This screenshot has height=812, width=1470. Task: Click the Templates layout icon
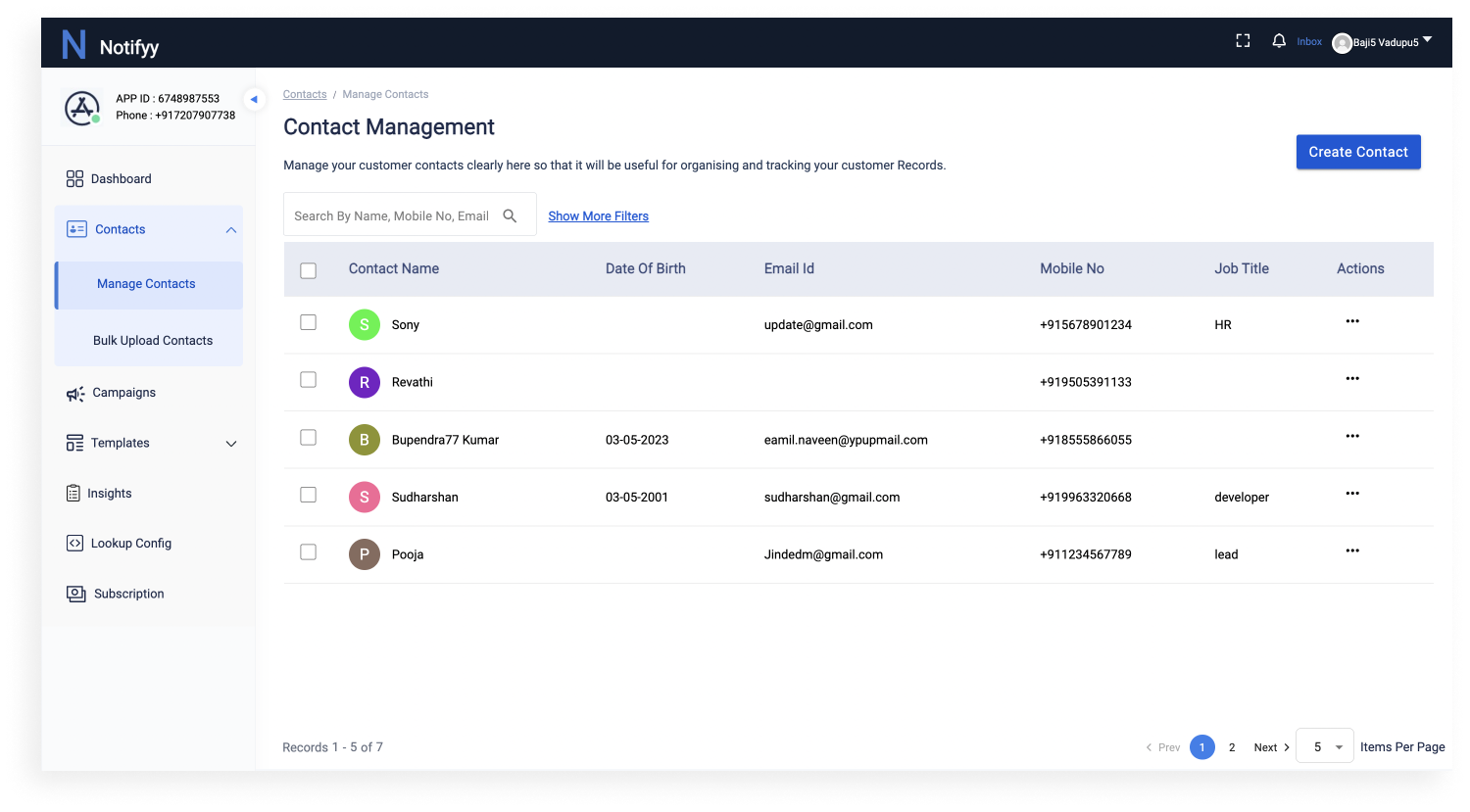[74, 443]
